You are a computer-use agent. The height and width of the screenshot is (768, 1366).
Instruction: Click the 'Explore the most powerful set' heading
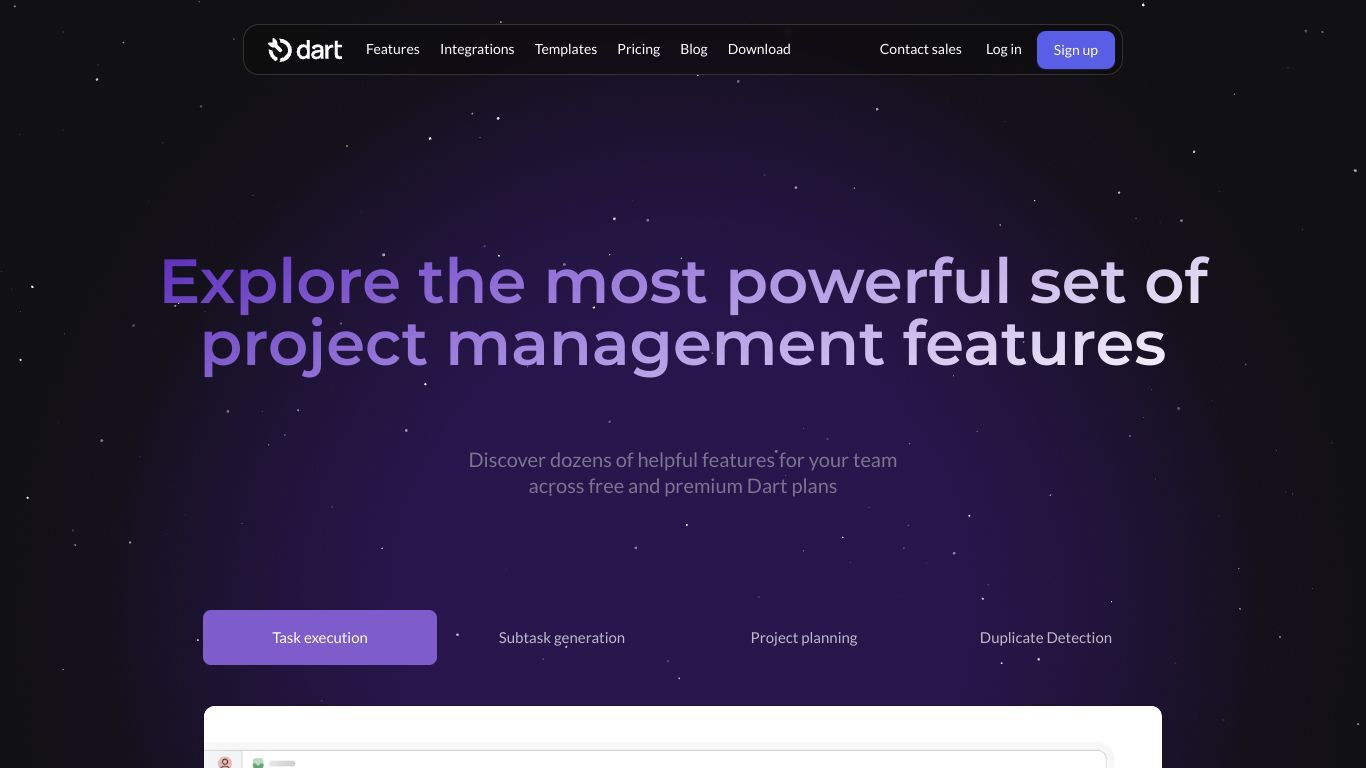(x=684, y=312)
